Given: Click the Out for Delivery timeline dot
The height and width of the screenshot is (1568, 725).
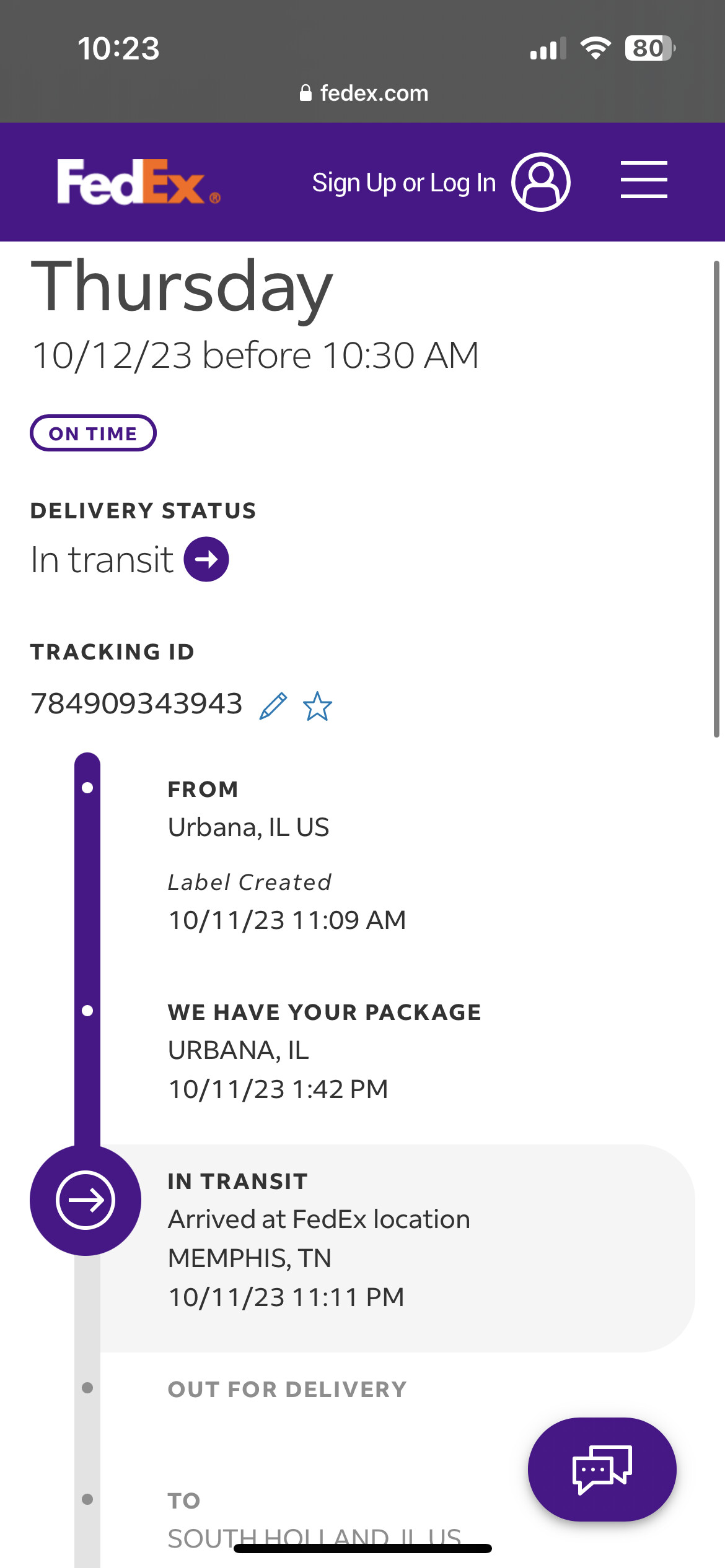Looking at the screenshot, I should (x=87, y=1388).
